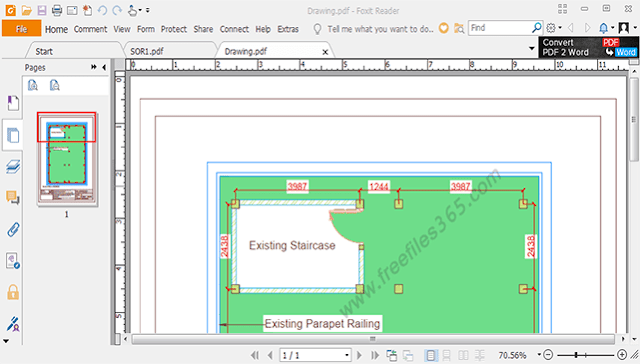This screenshot has width=640, height=364.
Task: Click the reduce page thumbnails icon
Action: click(54, 85)
